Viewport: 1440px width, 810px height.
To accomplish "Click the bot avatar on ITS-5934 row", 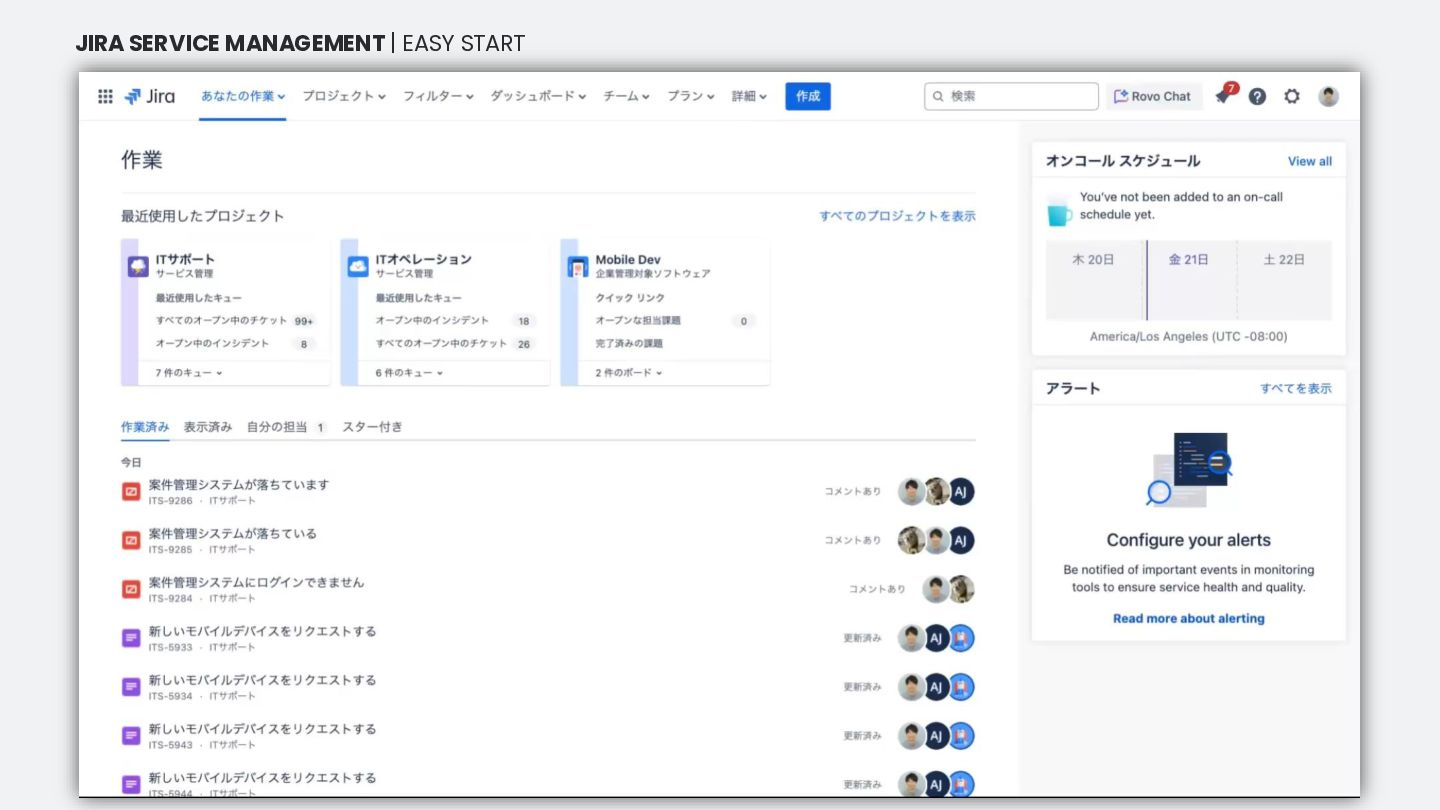I will [x=961, y=687].
